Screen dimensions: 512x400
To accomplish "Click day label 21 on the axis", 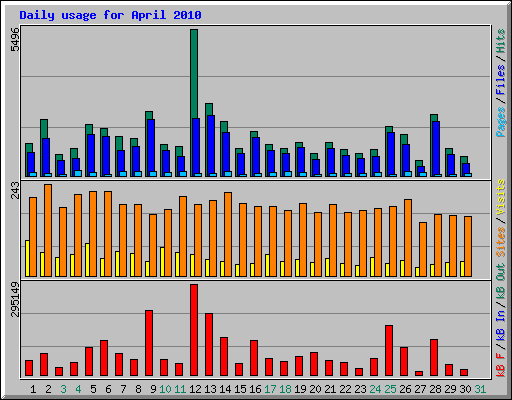I will tap(330, 389).
